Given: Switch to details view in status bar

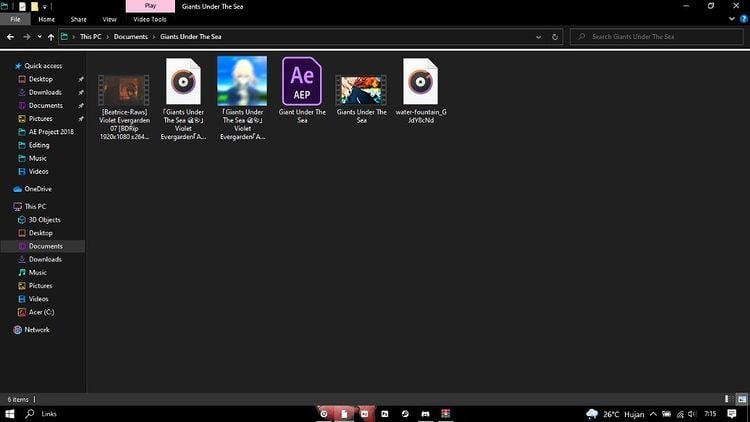Looking at the screenshot, I should tap(728, 399).
